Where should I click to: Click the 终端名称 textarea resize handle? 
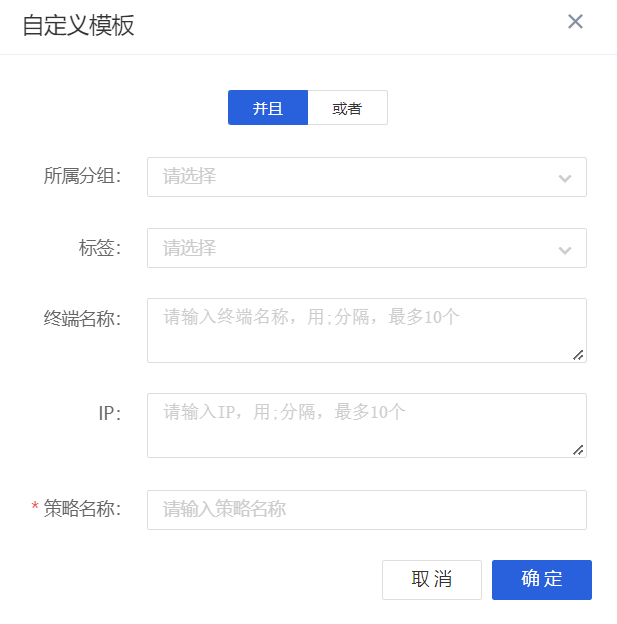(578, 354)
